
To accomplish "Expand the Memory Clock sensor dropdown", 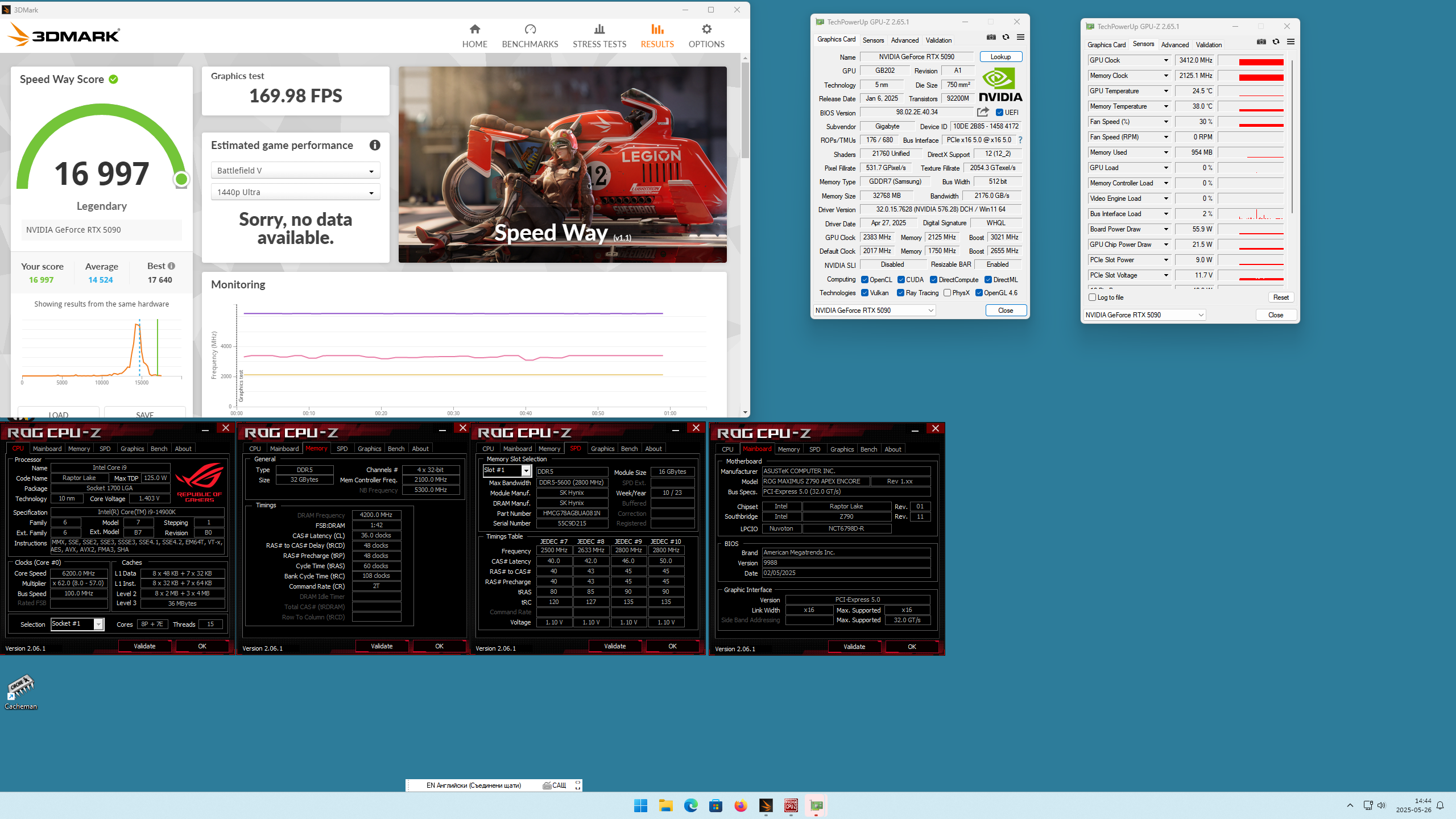I will [1166, 76].
